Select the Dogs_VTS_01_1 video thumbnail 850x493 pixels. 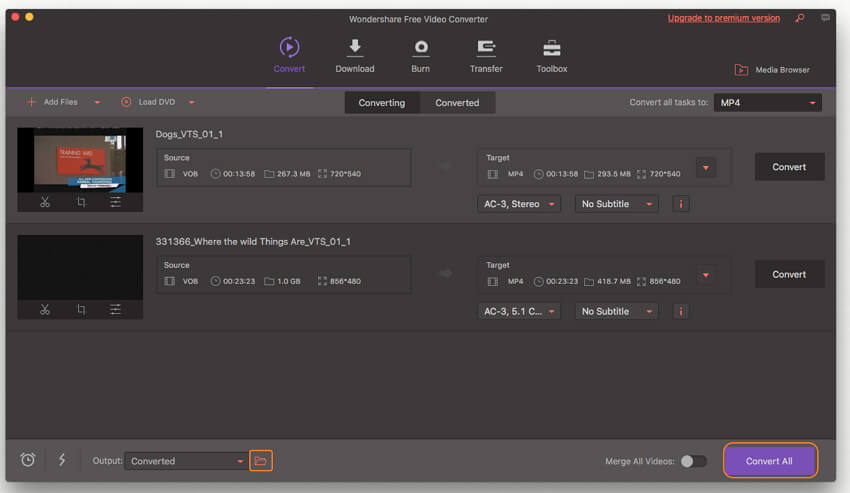click(x=80, y=160)
